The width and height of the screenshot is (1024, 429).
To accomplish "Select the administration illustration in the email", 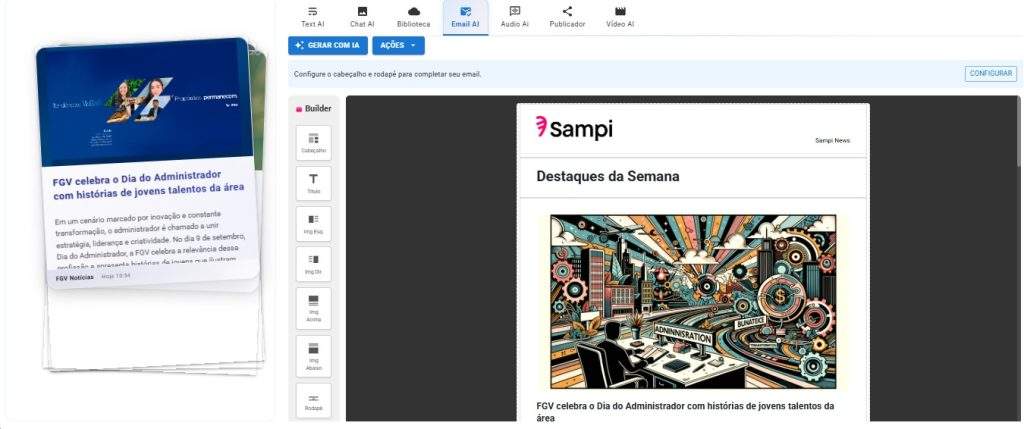I will pyautogui.click(x=693, y=301).
